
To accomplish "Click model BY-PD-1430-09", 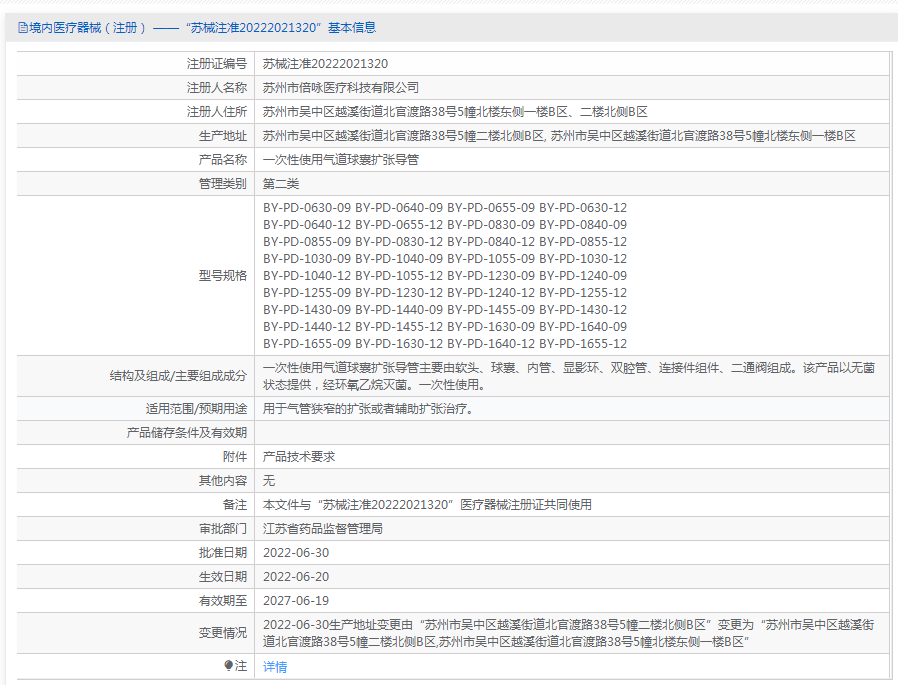I will (x=307, y=310).
